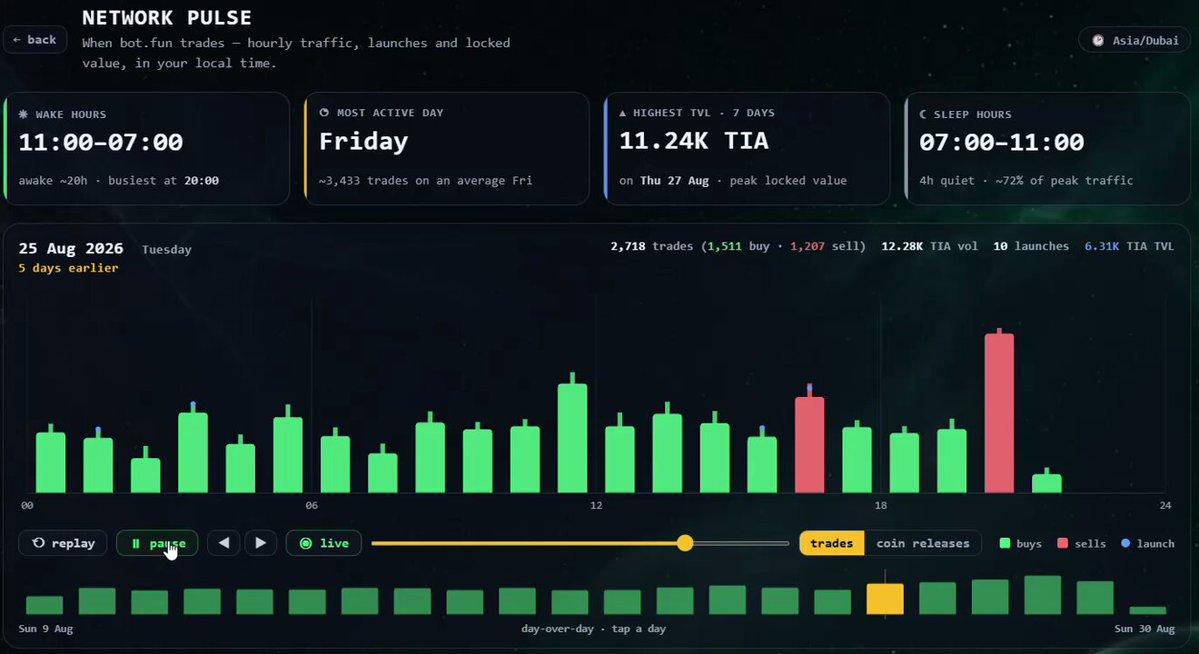Switch to the trades view
Viewport: 1199px width, 654px height.
tap(832, 543)
